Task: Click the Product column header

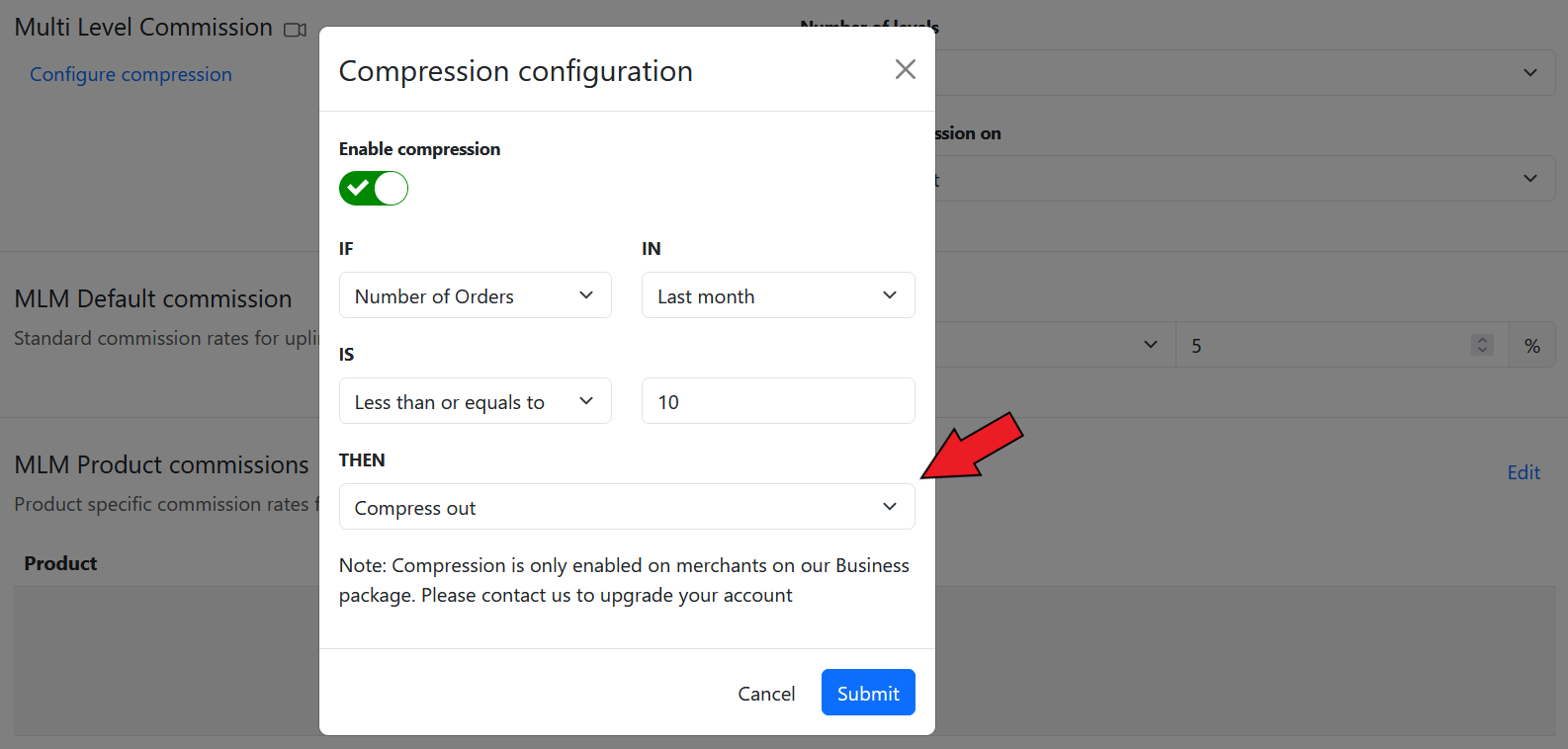Action: point(60,563)
